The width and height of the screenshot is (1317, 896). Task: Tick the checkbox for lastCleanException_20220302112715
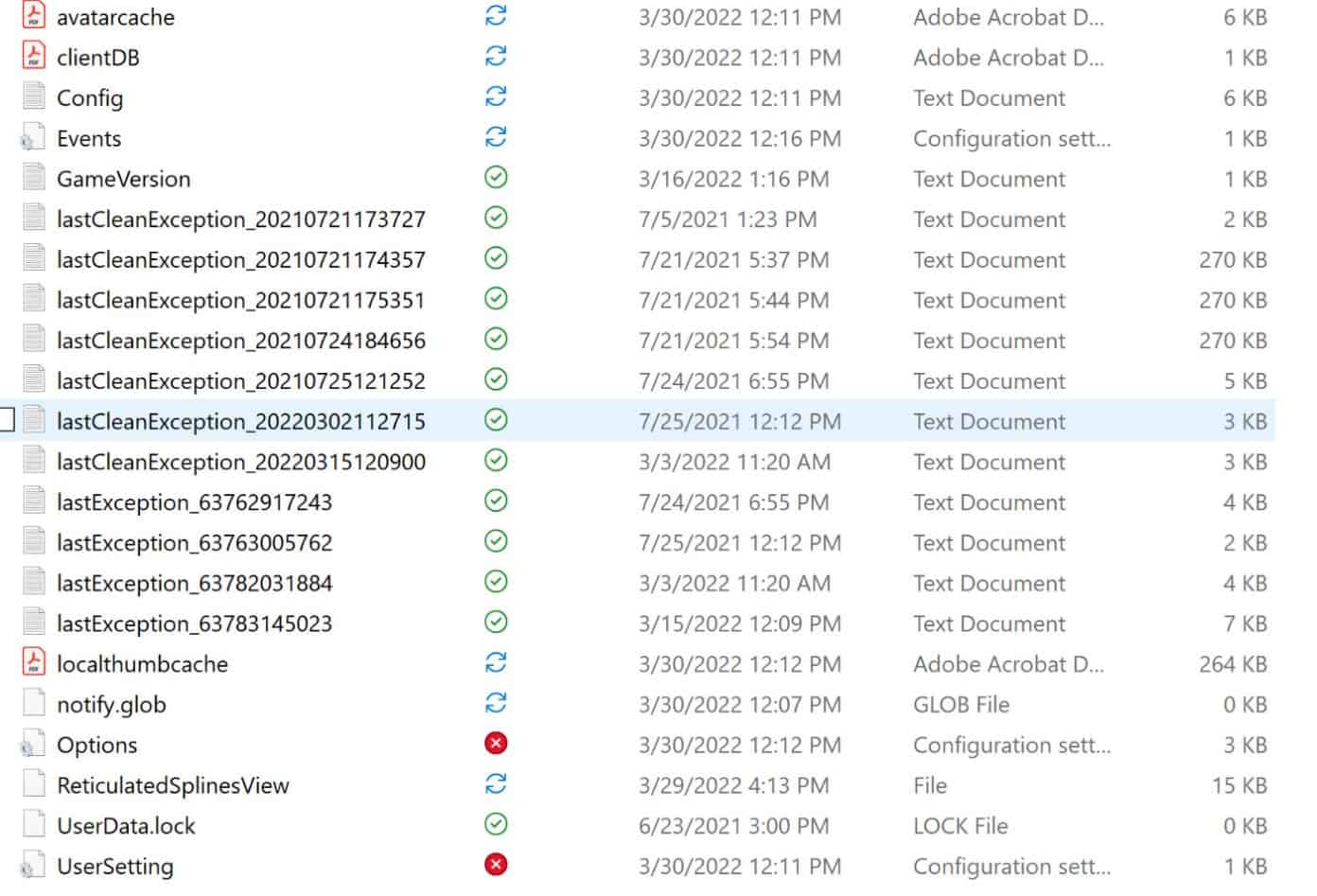click(x=7, y=420)
